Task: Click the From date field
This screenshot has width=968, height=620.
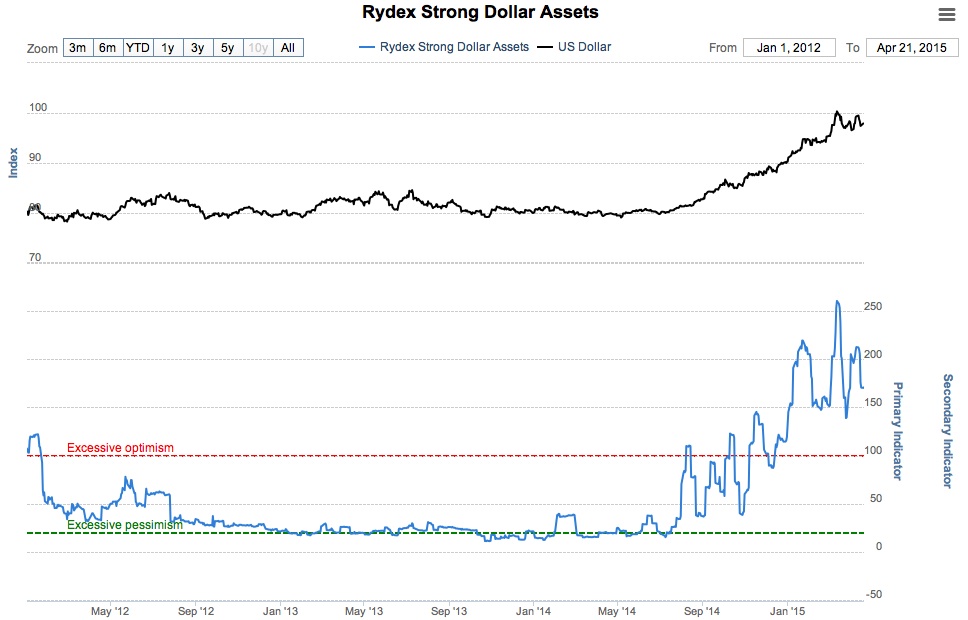Action: pos(789,47)
